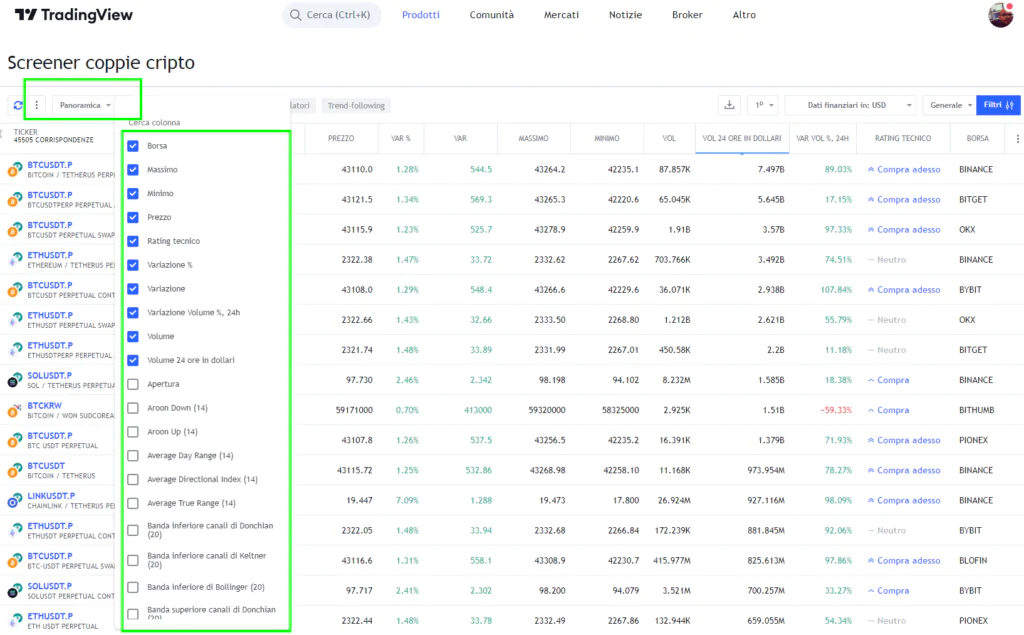This screenshot has width=1024, height=635.
Task: Click the BTCKRW coin icon
Action: 14,410
